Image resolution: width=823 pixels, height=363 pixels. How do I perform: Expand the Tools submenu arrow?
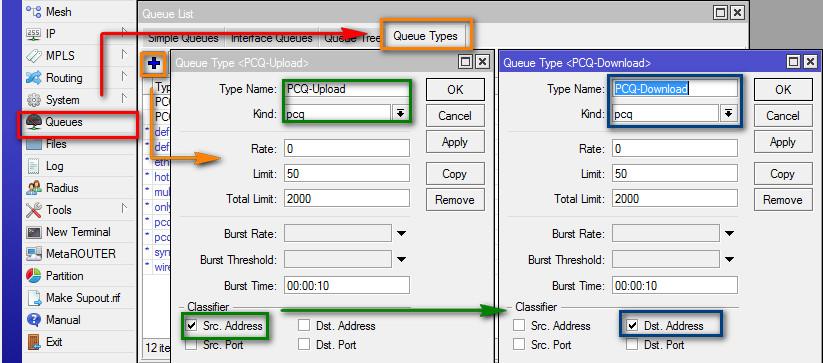(x=124, y=209)
